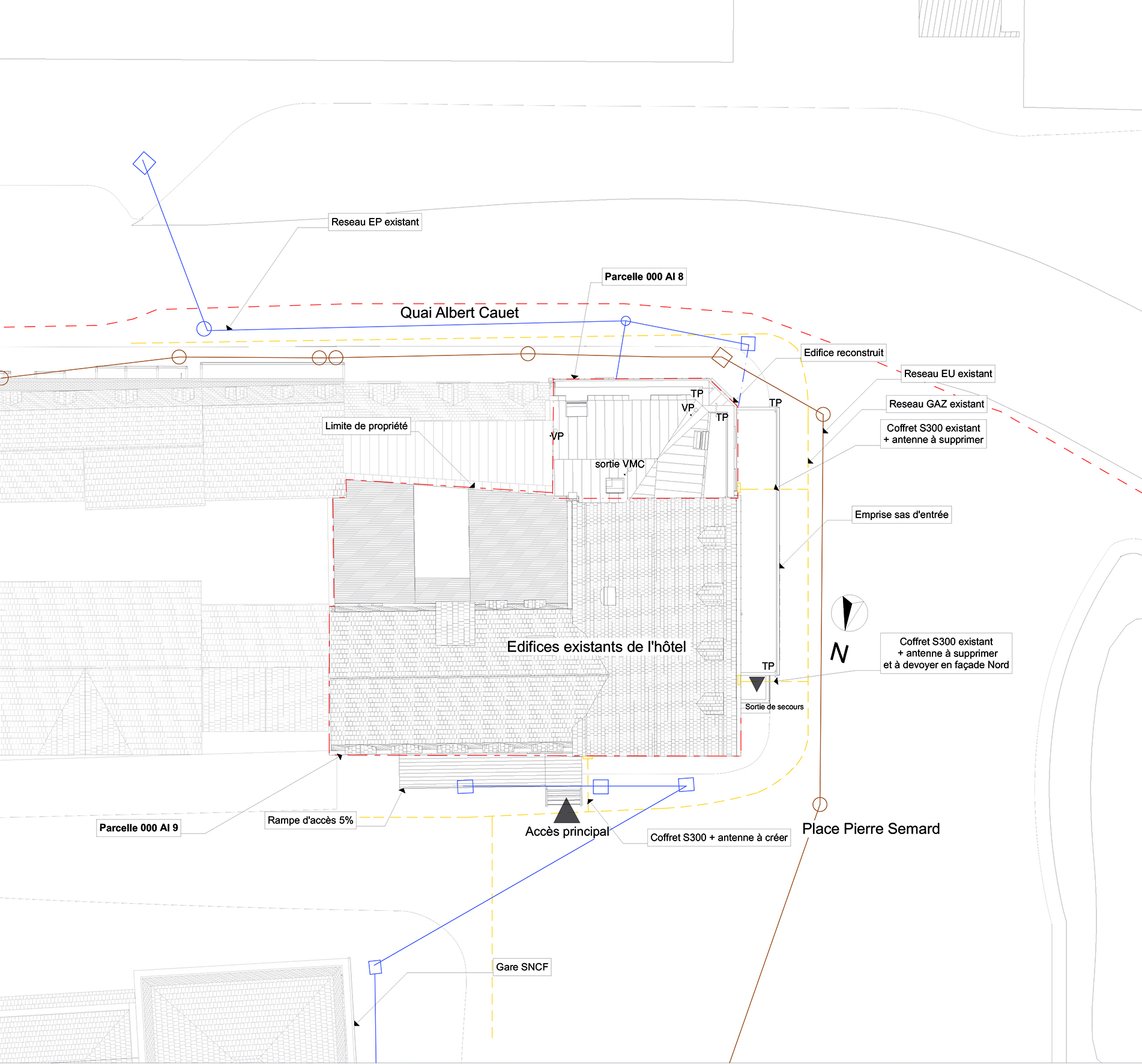
Task: Select the Limite de propriété label
Action: tap(366, 426)
